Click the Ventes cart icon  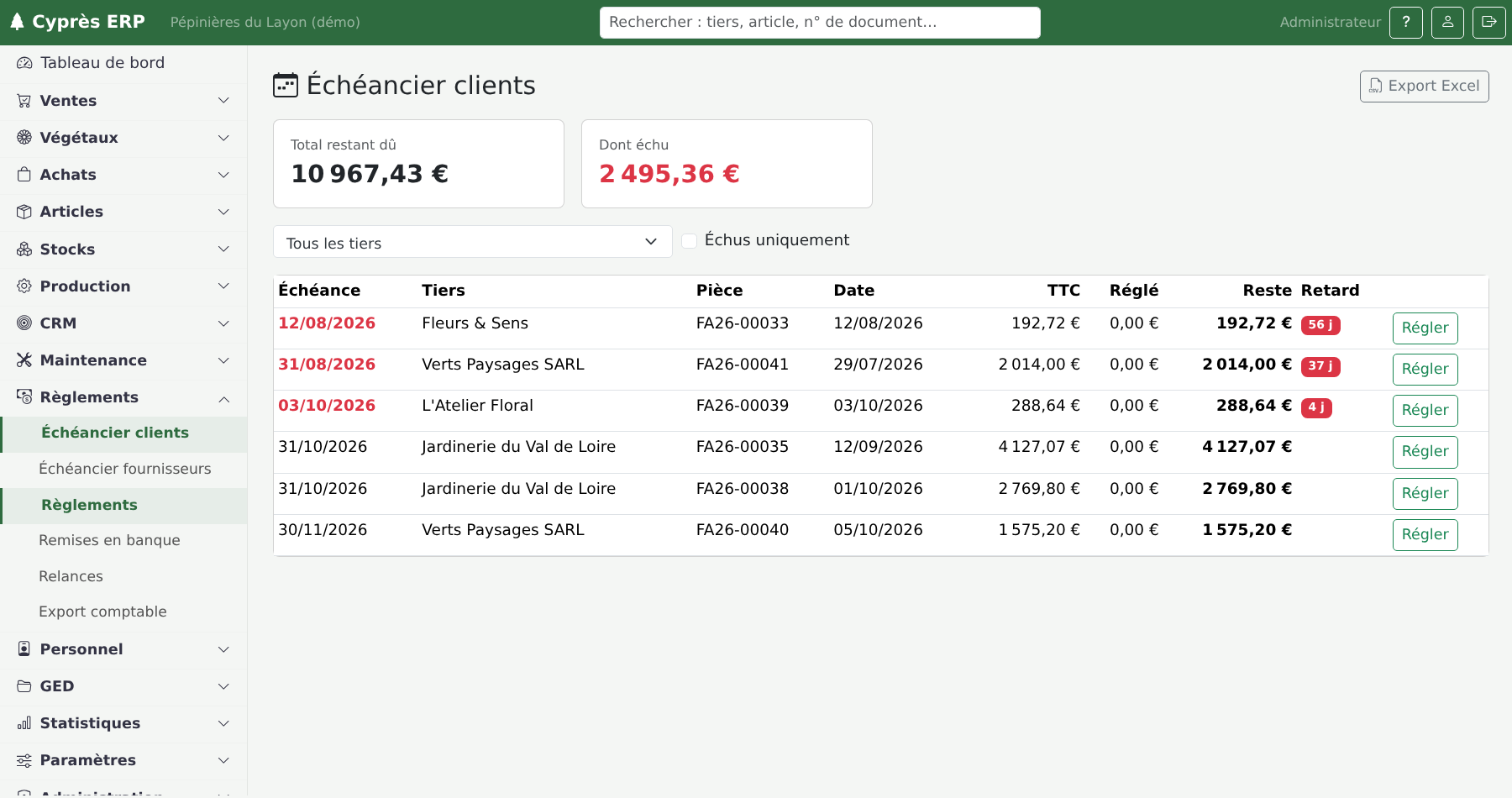[x=24, y=101]
